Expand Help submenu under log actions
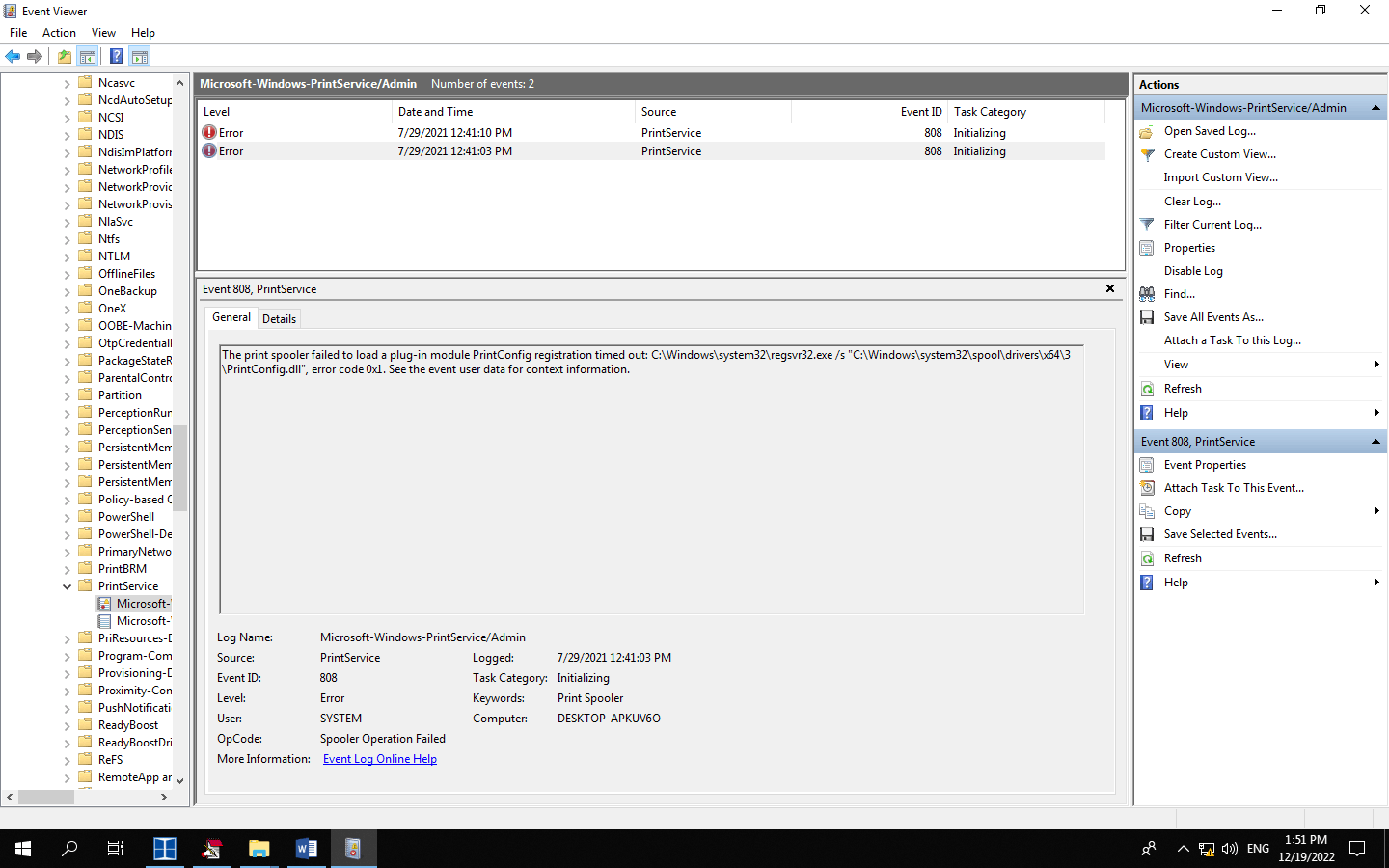This screenshot has width=1389, height=868. pos(1376,413)
